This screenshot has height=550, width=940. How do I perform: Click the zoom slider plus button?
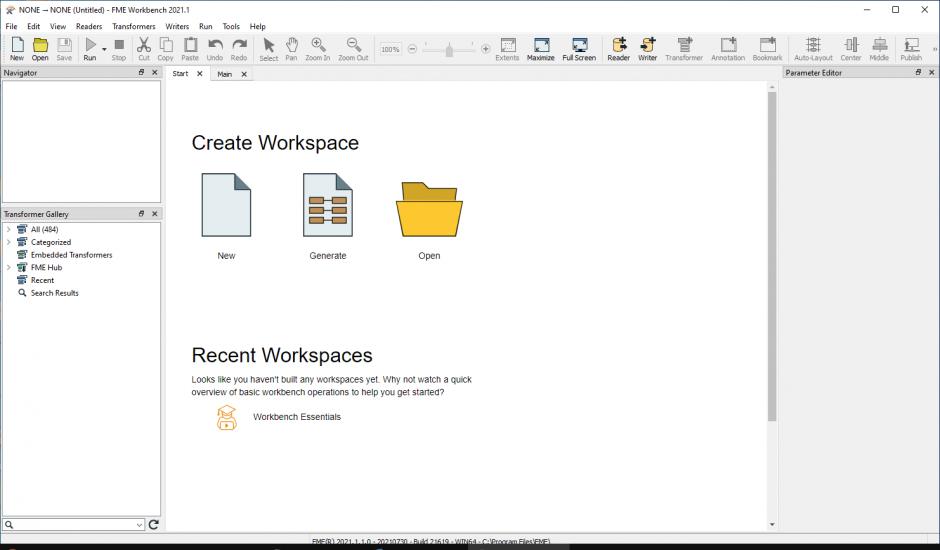click(486, 49)
